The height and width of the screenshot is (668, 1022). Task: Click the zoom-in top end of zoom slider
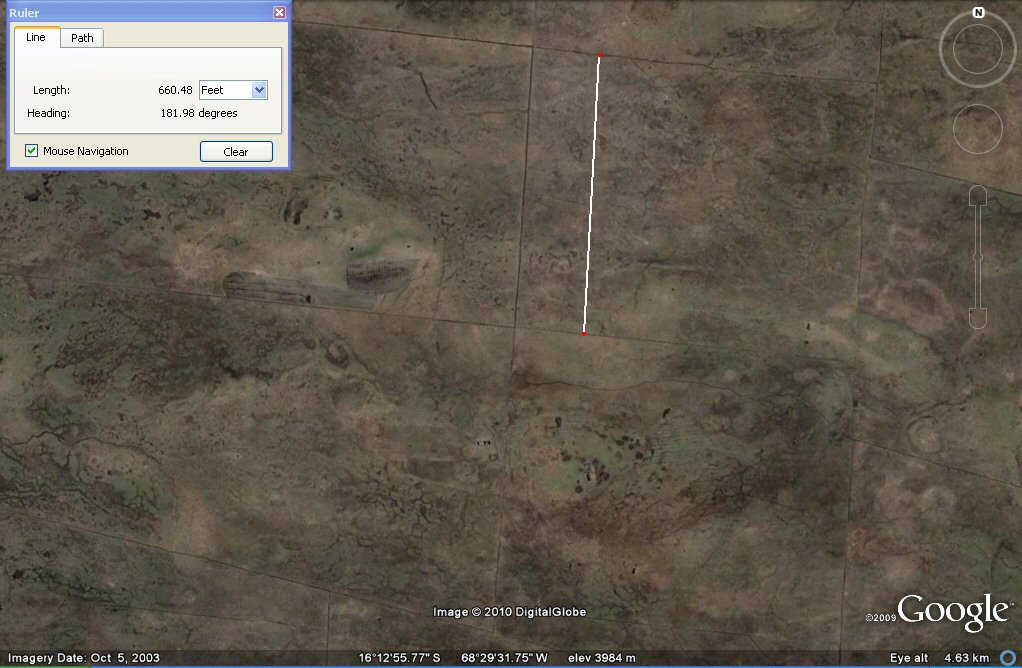point(978,195)
